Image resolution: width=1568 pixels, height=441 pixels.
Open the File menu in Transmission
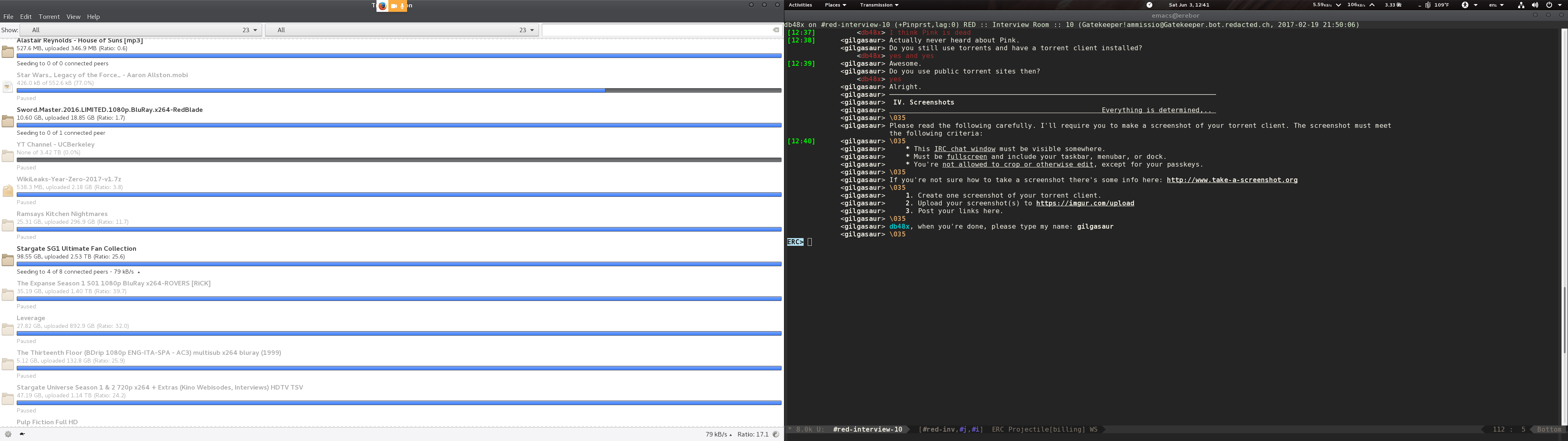tap(9, 16)
